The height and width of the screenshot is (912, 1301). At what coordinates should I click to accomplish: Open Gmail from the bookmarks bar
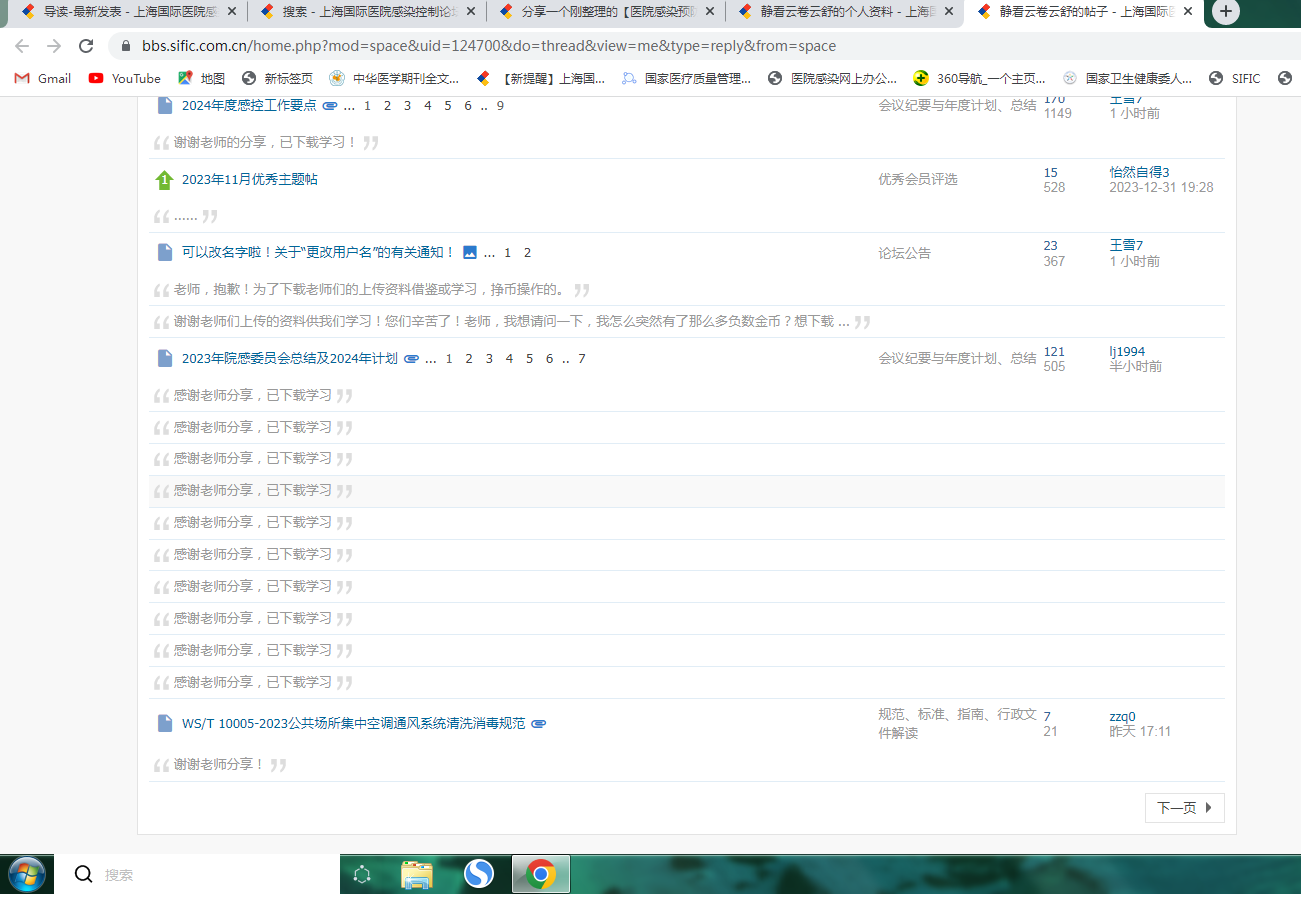(41, 77)
